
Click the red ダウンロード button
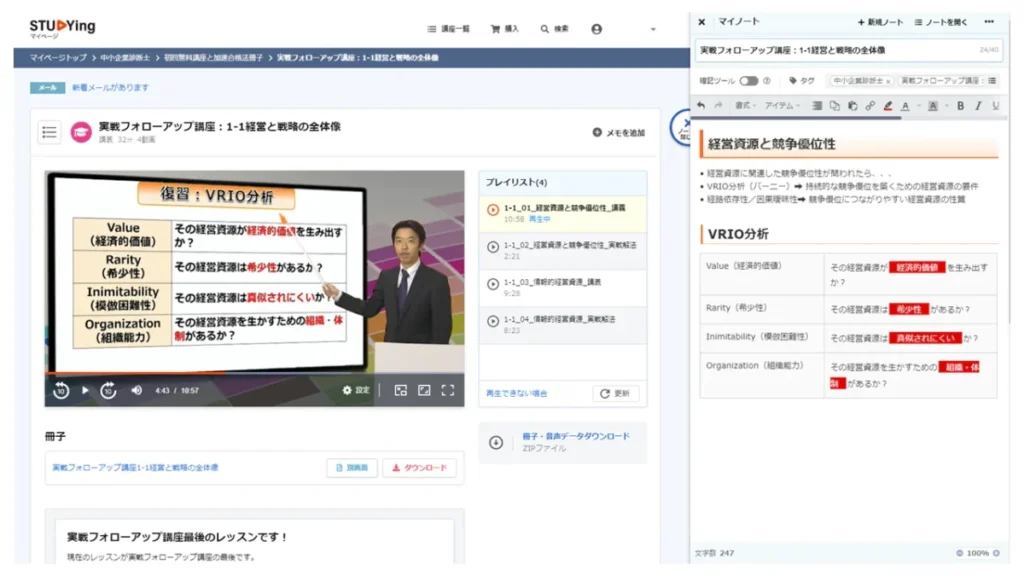pos(419,468)
